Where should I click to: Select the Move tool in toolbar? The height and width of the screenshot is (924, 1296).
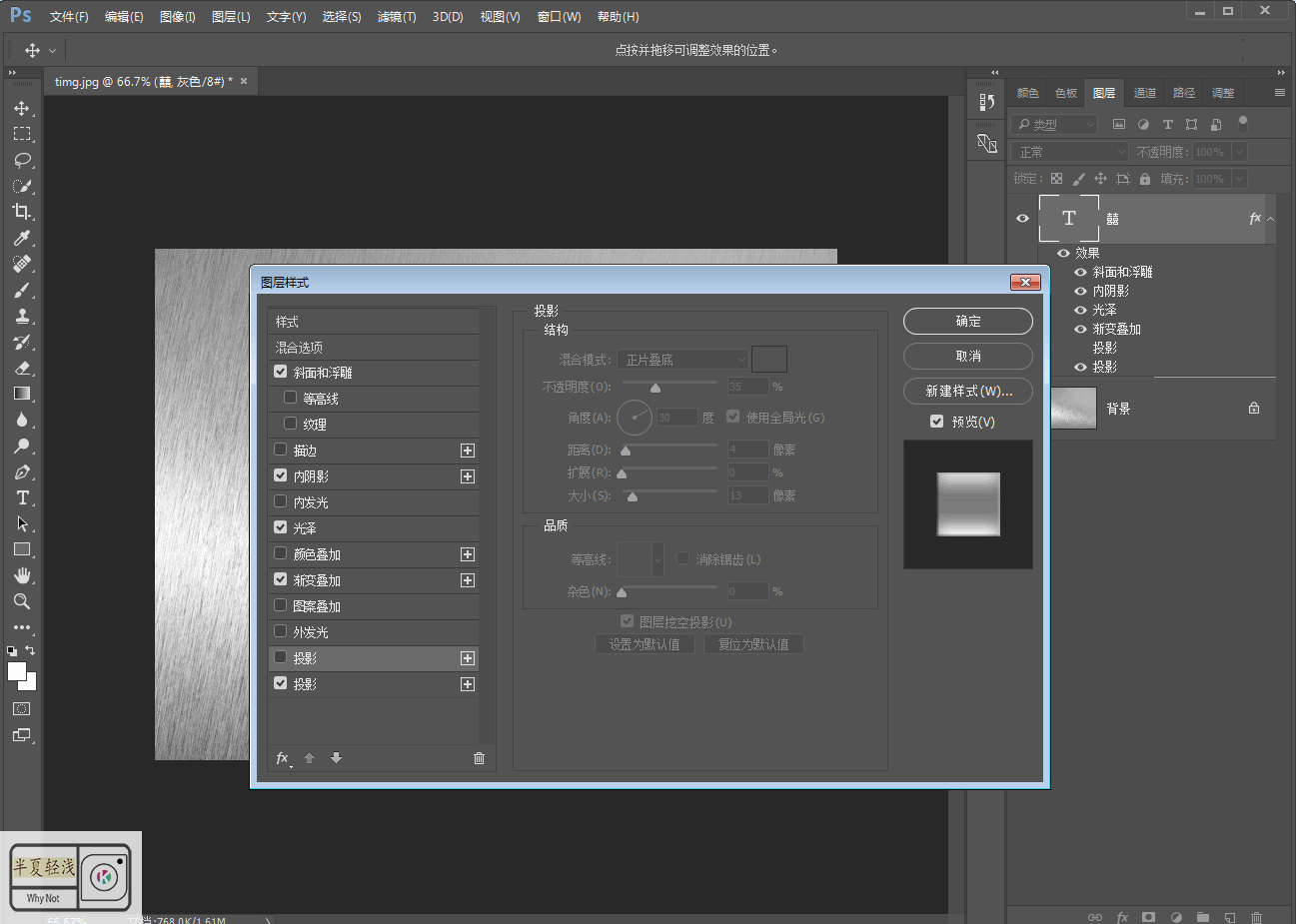(22, 108)
